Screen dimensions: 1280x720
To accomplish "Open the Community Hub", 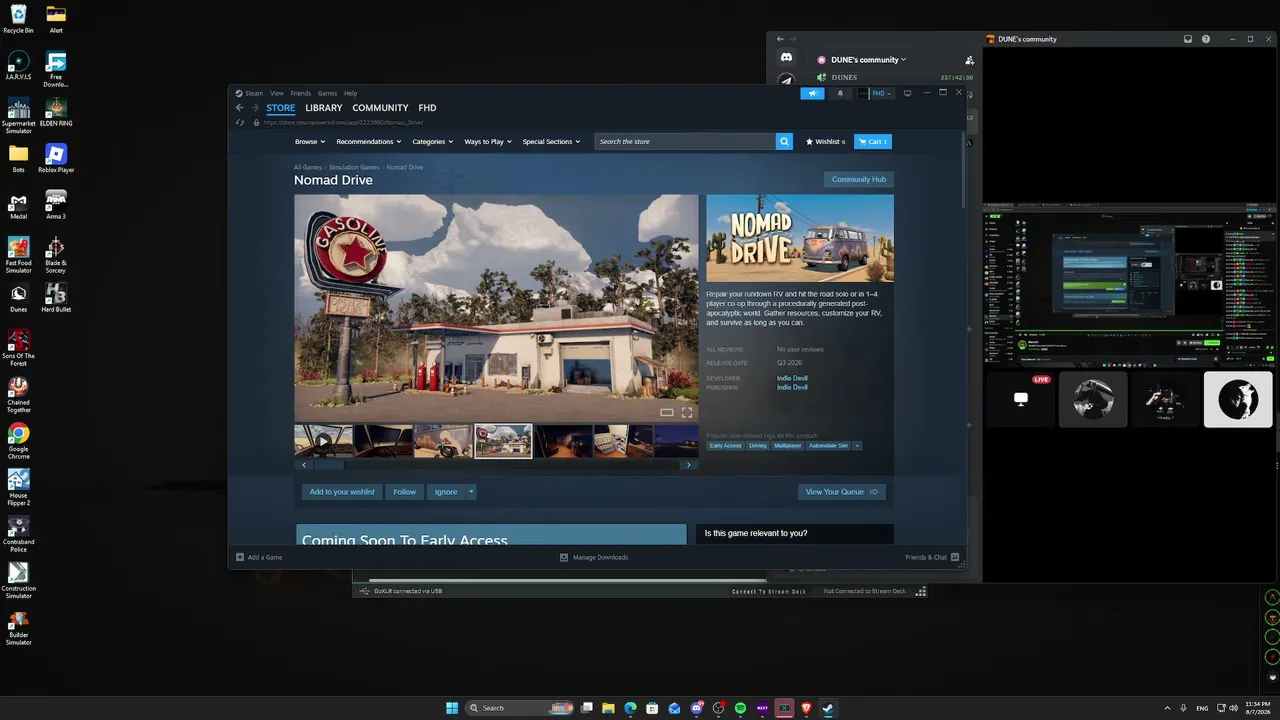I will (x=859, y=180).
